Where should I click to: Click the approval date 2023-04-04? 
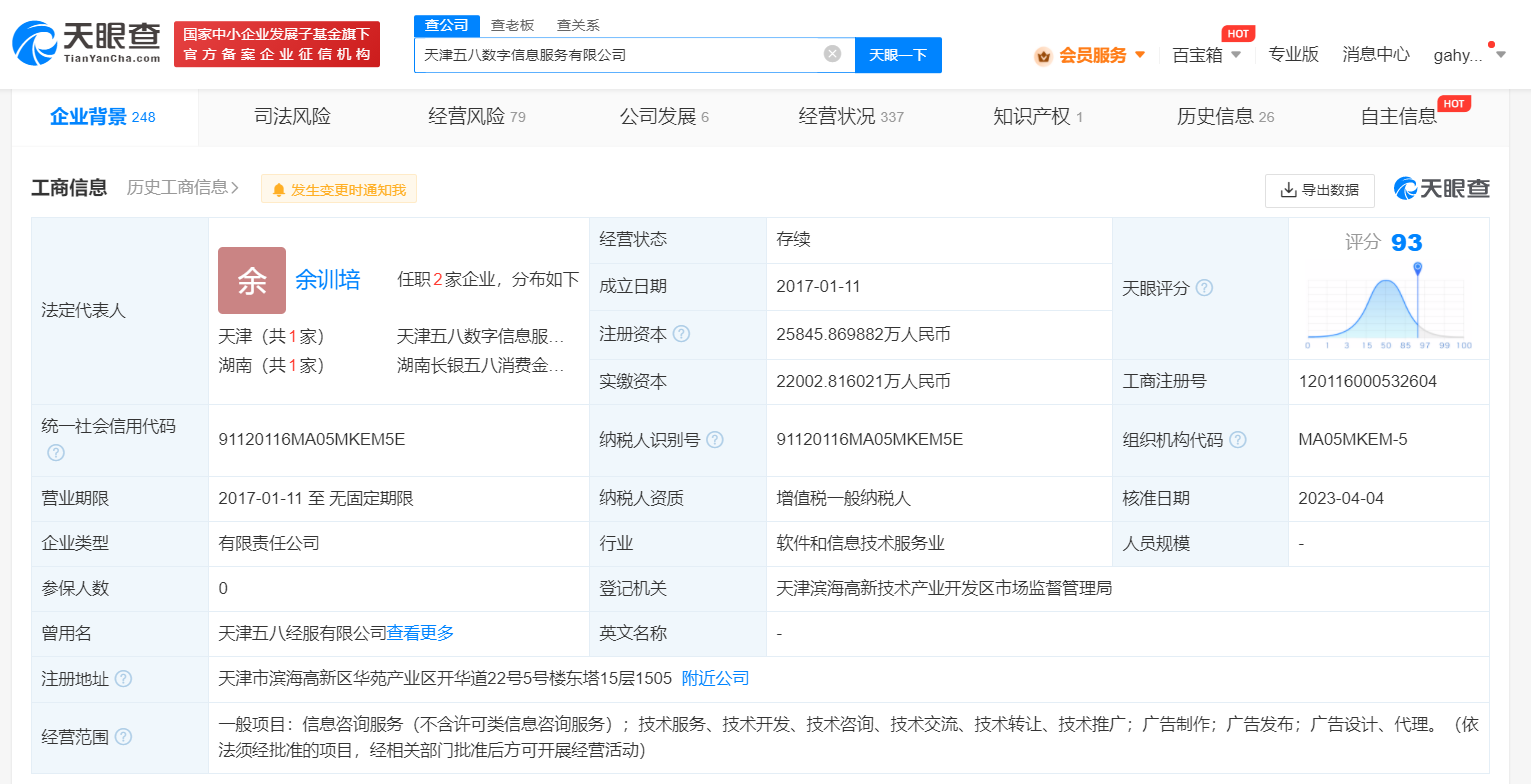tap(1341, 498)
